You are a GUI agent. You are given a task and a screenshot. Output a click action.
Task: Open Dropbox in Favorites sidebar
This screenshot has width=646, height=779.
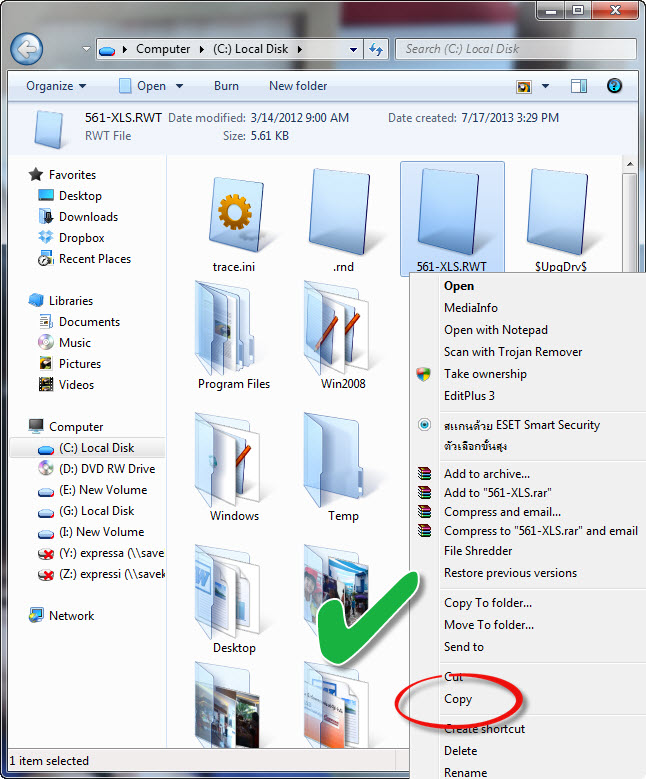pos(81,238)
